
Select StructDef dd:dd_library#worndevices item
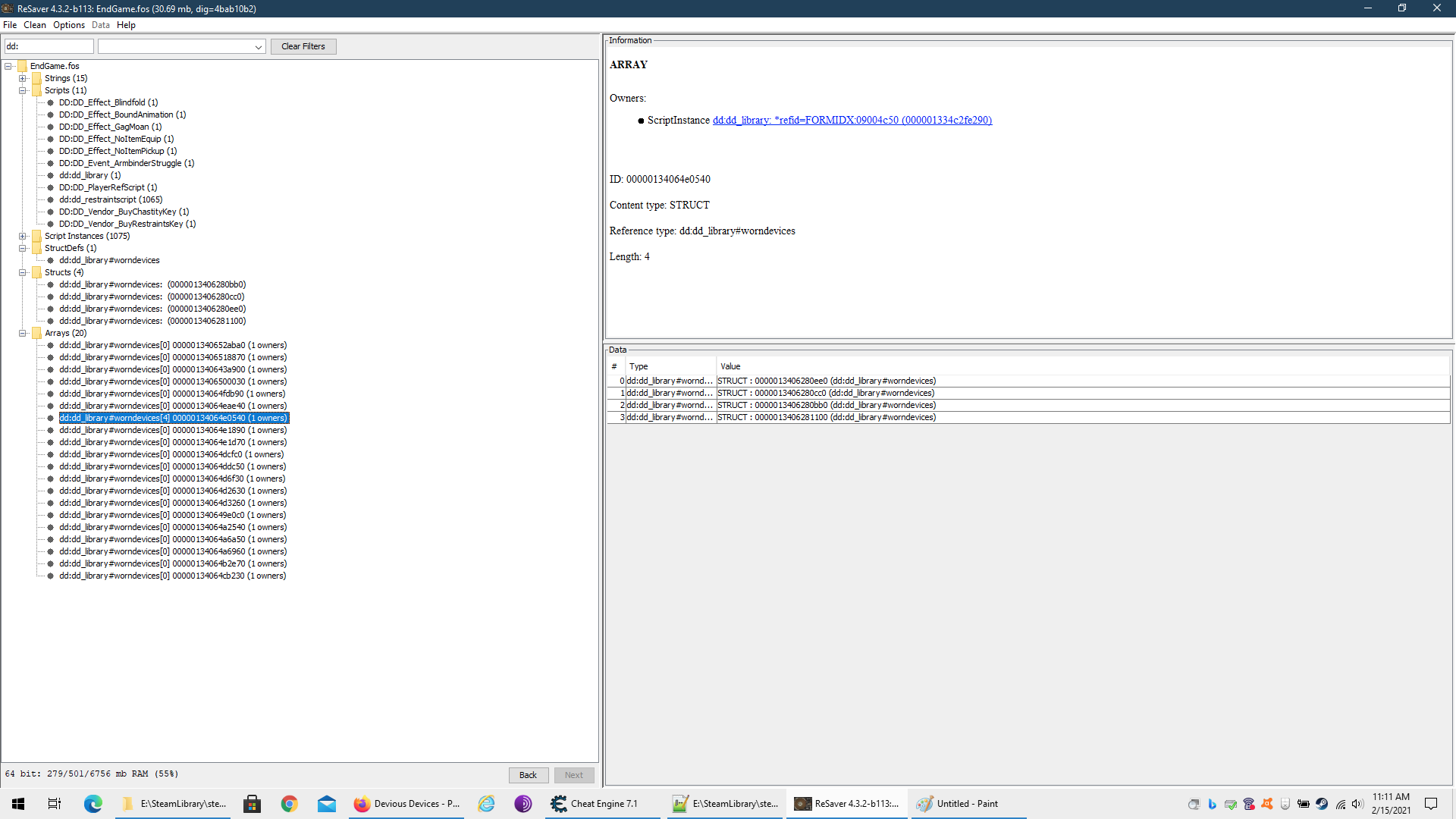(109, 260)
